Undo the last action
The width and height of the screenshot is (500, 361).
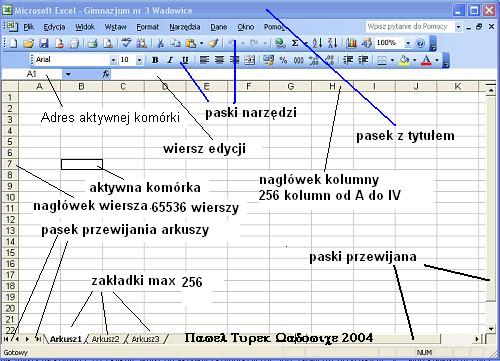(x=231, y=43)
